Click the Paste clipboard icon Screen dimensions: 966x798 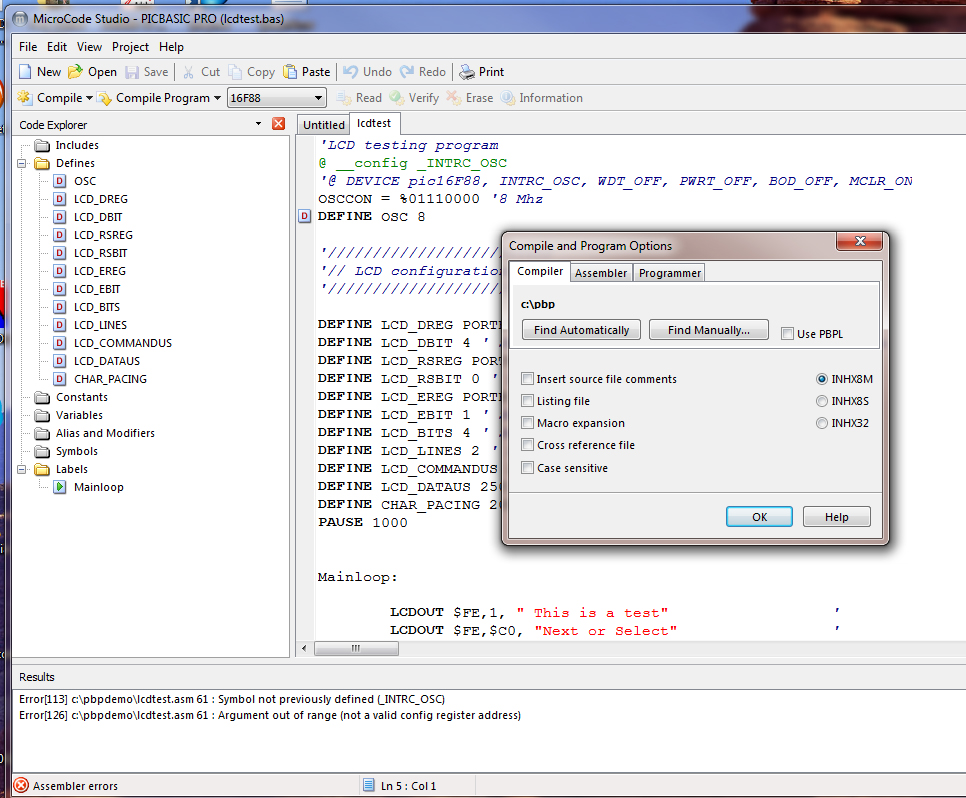tap(290, 71)
